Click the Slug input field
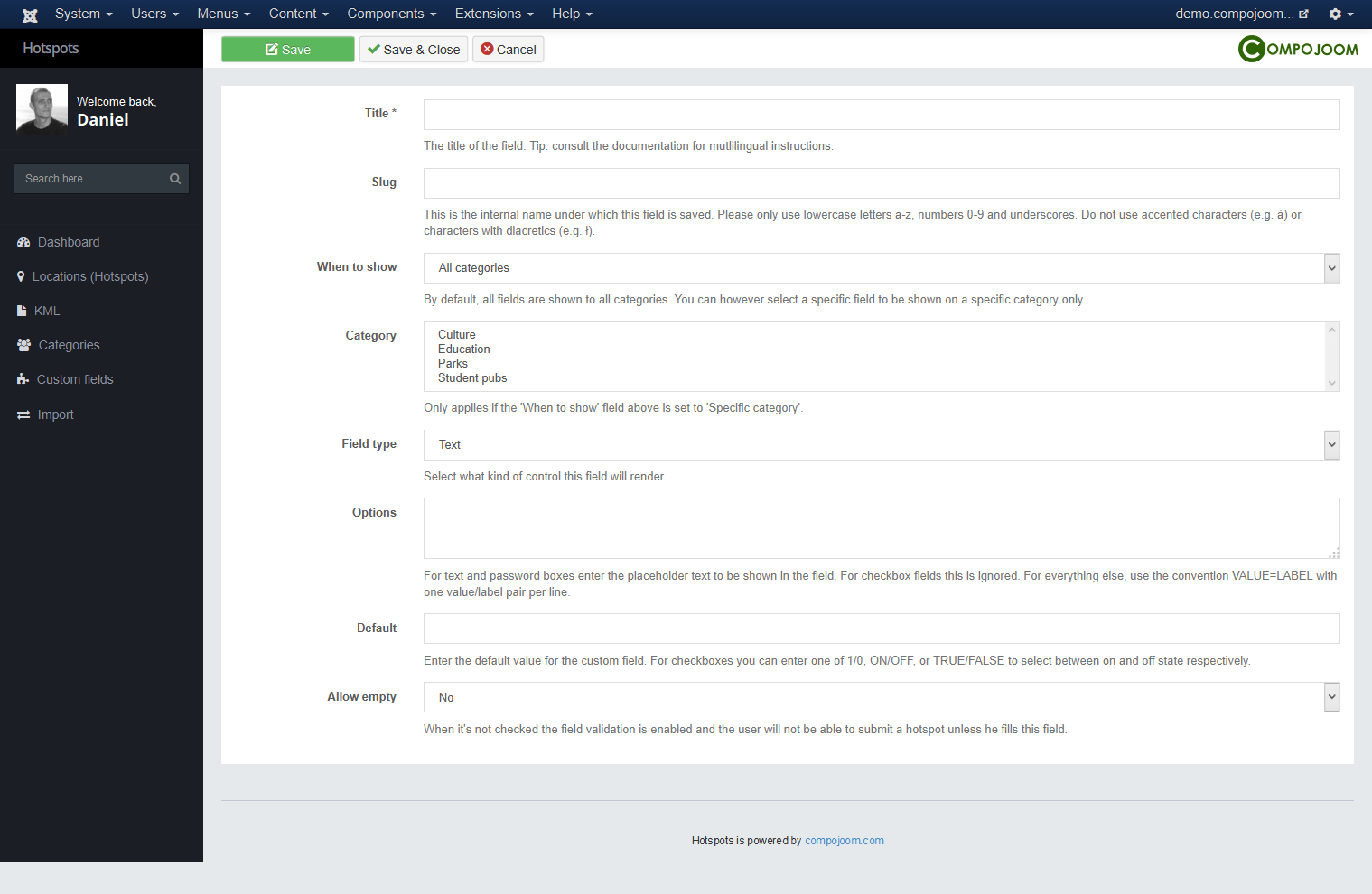 [882, 183]
